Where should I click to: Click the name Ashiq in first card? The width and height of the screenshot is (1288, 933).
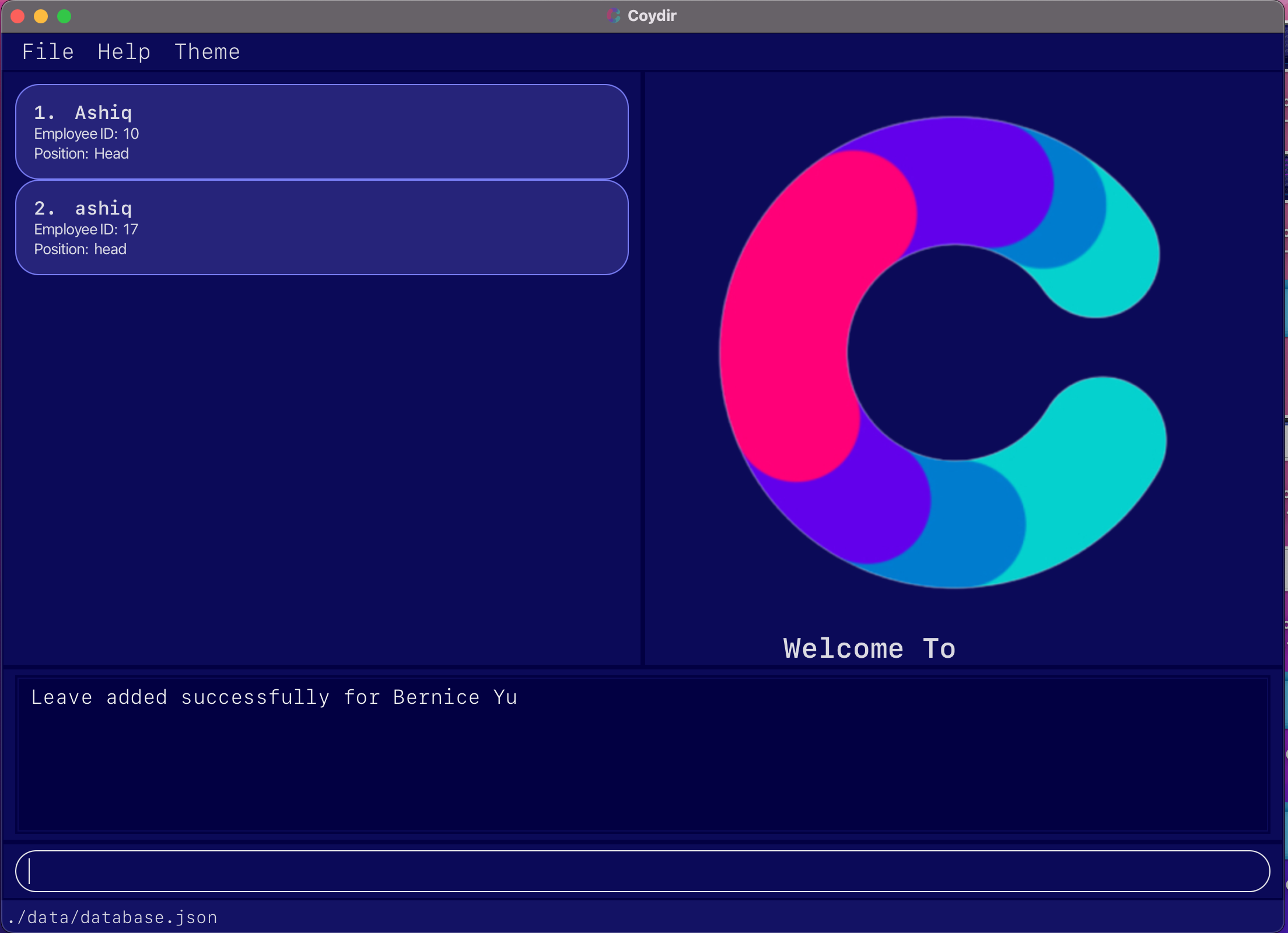click(x=103, y=113)
